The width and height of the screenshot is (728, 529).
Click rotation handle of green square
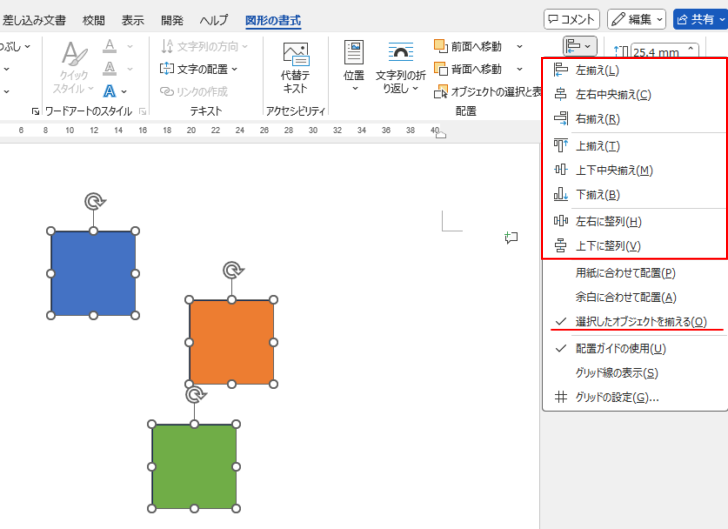(195, 395)
